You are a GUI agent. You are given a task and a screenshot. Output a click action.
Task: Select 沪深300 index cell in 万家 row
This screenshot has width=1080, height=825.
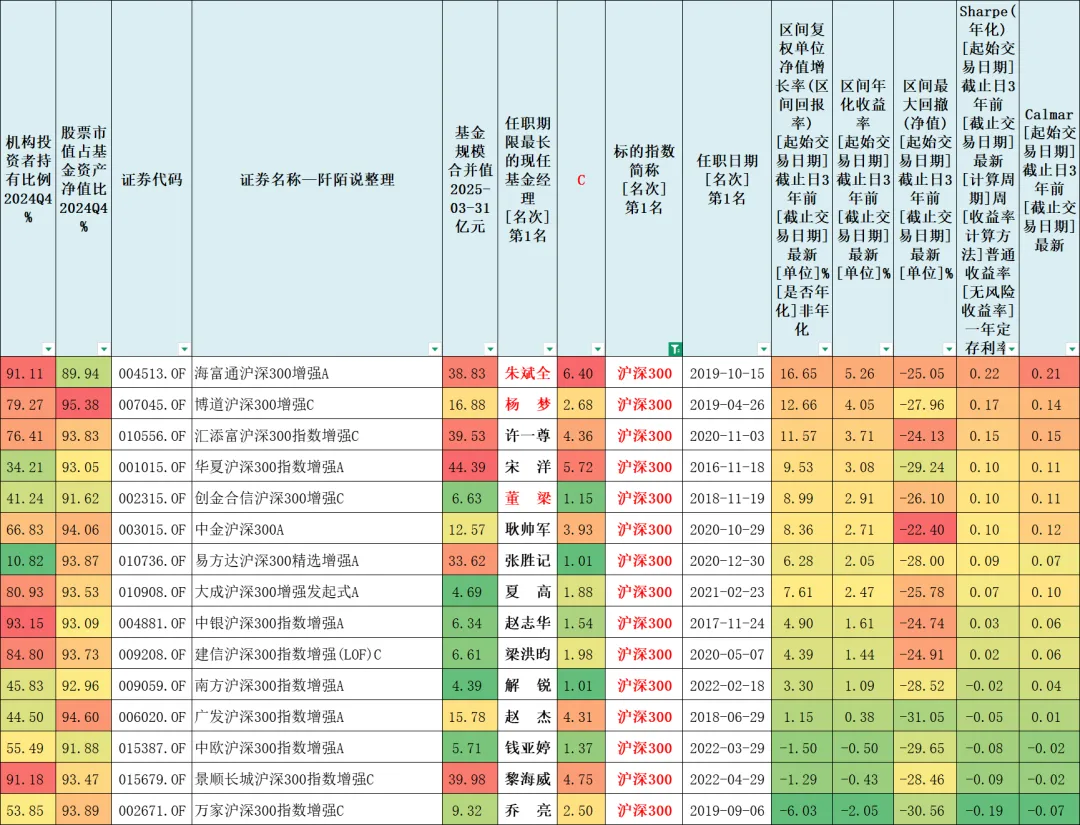[x=644, y=811]
